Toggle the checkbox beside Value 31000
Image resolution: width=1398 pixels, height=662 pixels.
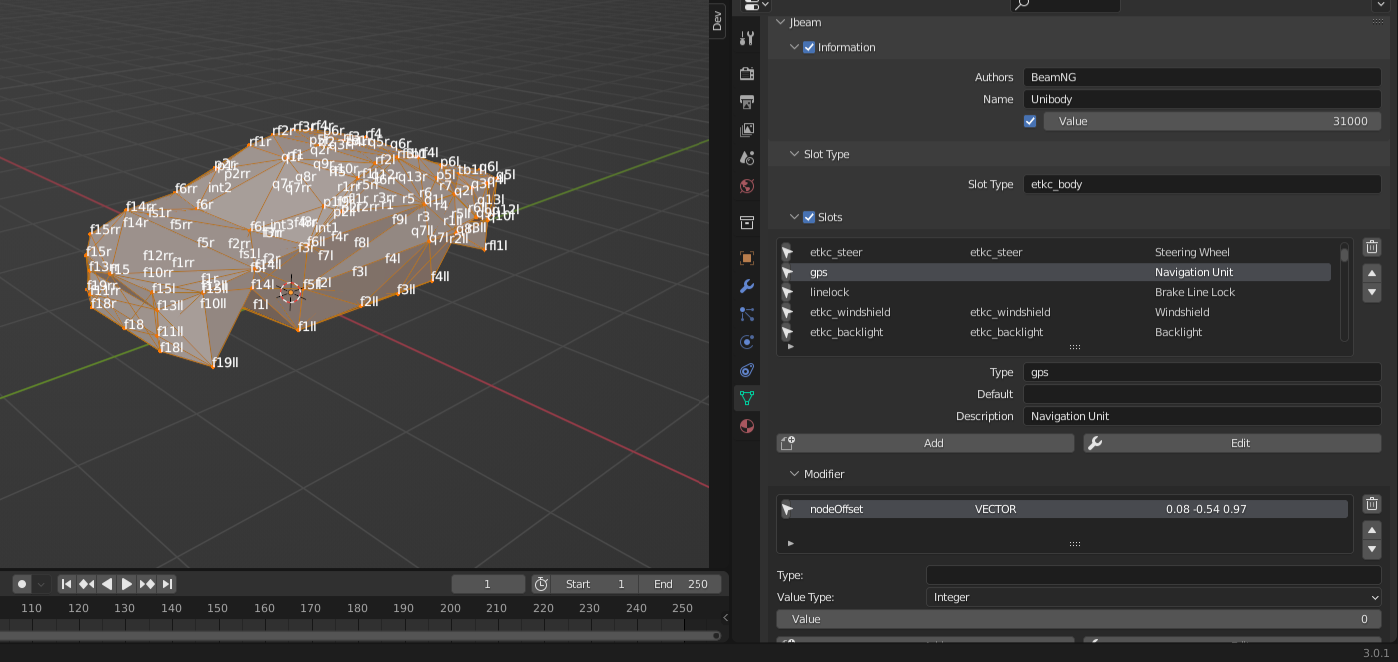coord(1030,121)
